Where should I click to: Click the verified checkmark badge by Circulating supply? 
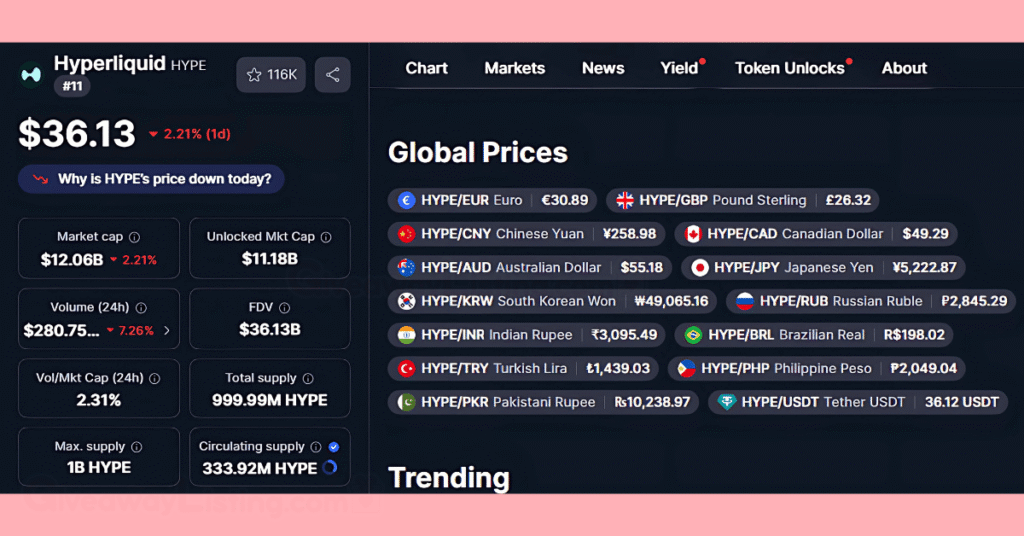[x=334, y=447]
